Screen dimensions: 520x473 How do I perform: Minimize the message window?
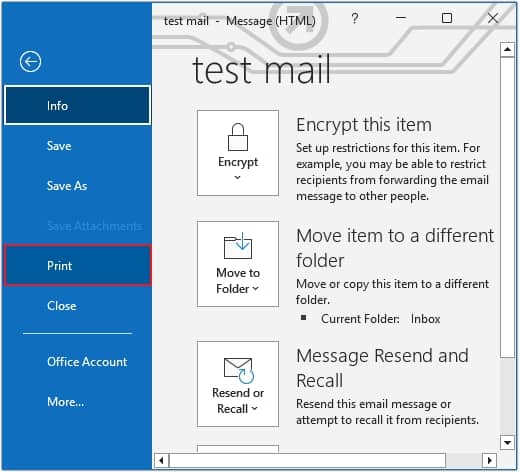[x=401, y=18]
